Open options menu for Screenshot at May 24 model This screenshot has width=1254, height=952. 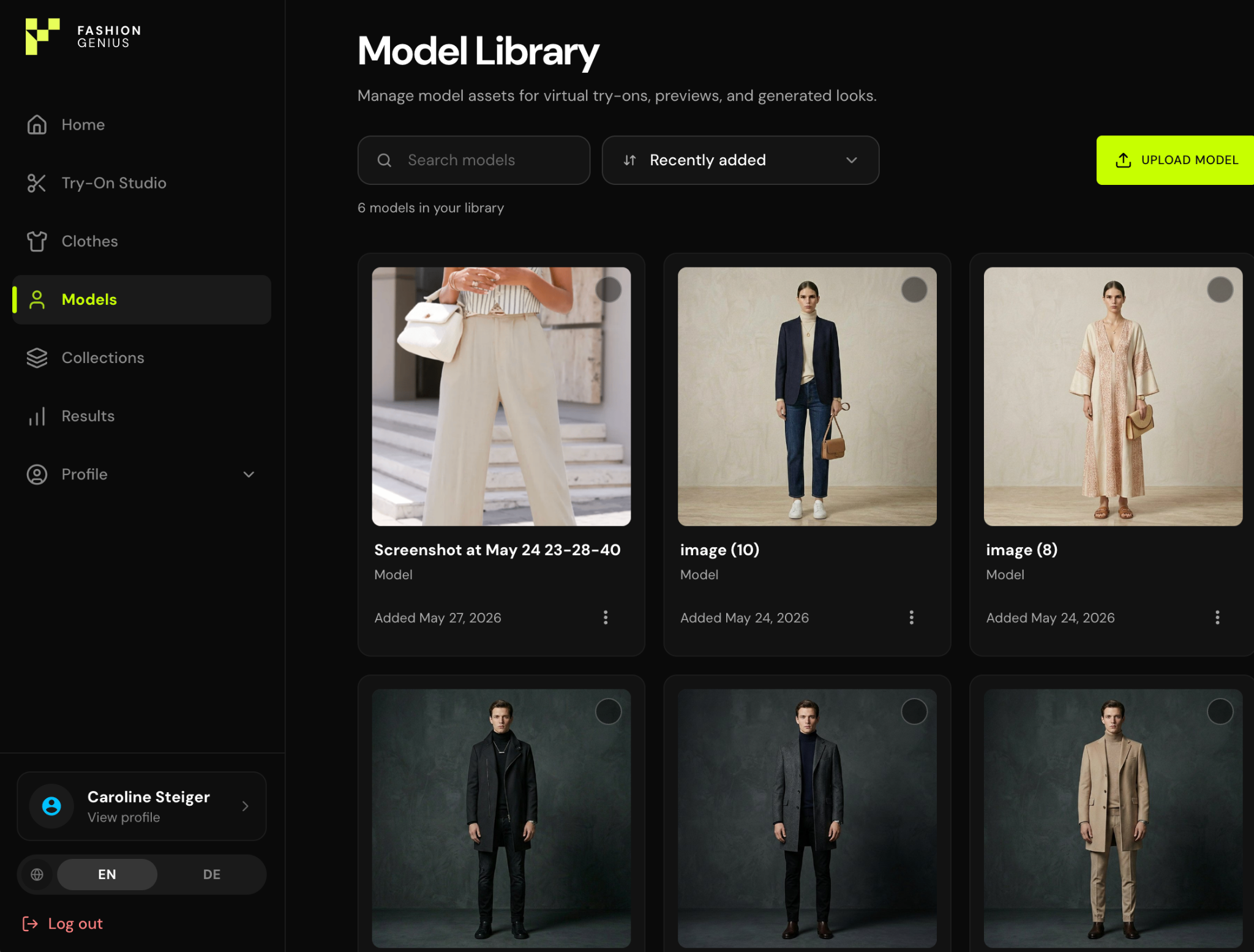[606, 618]
